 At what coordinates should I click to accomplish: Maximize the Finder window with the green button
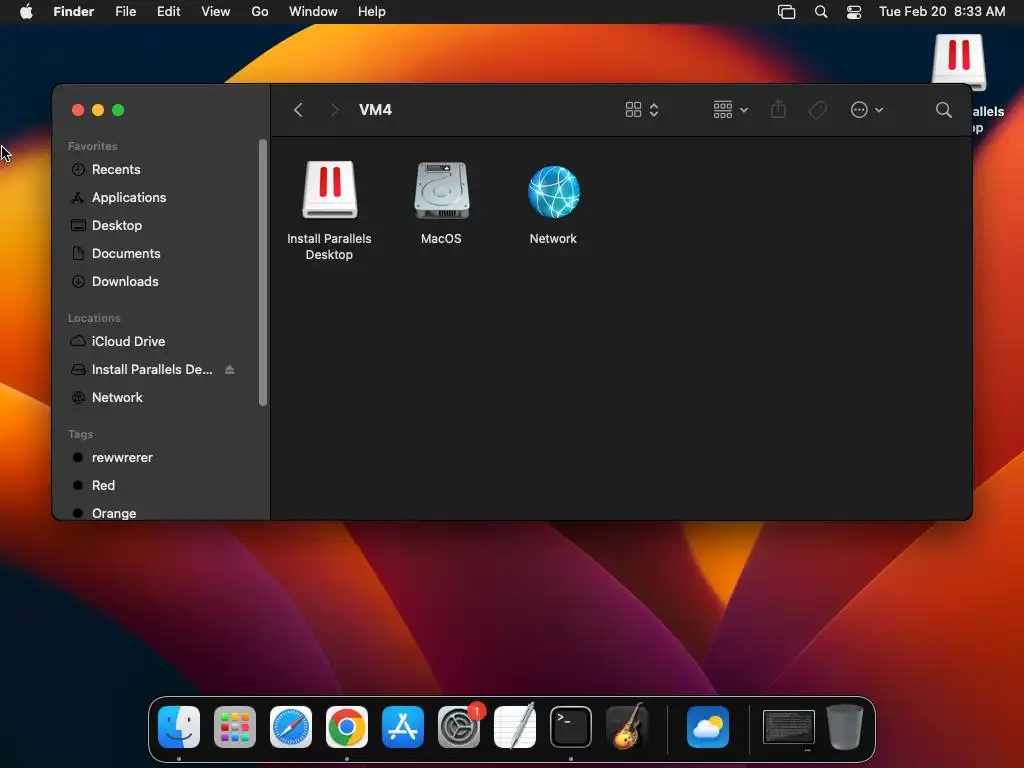(118, 110)
